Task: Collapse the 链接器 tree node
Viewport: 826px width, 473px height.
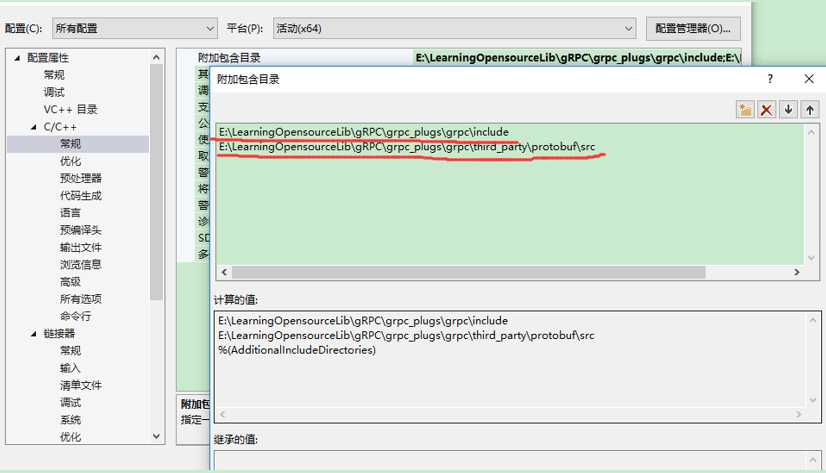Action: [x=34, y=333]
